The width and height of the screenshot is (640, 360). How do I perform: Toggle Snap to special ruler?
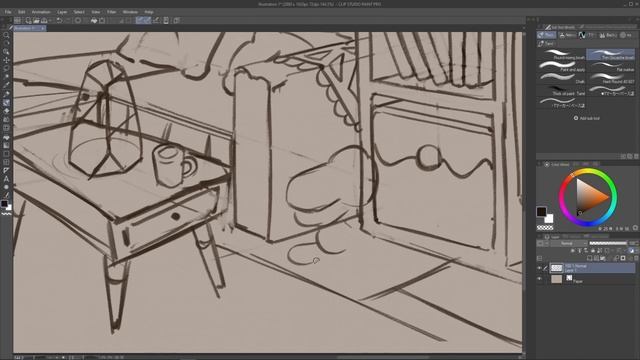pos(147,20)
